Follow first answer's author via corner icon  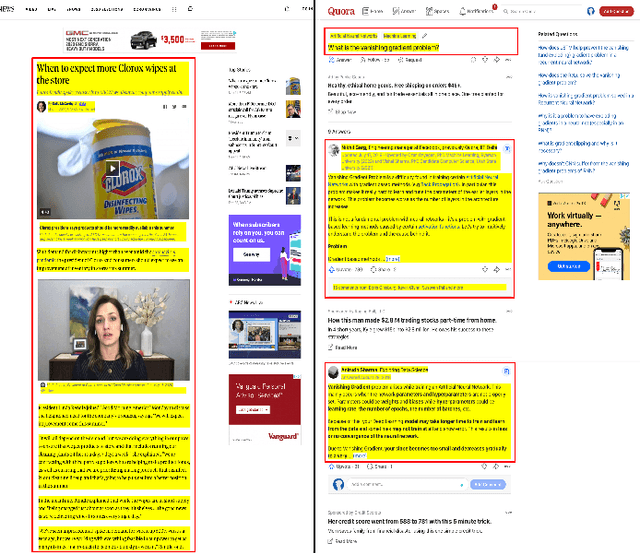tap(507, 149)
